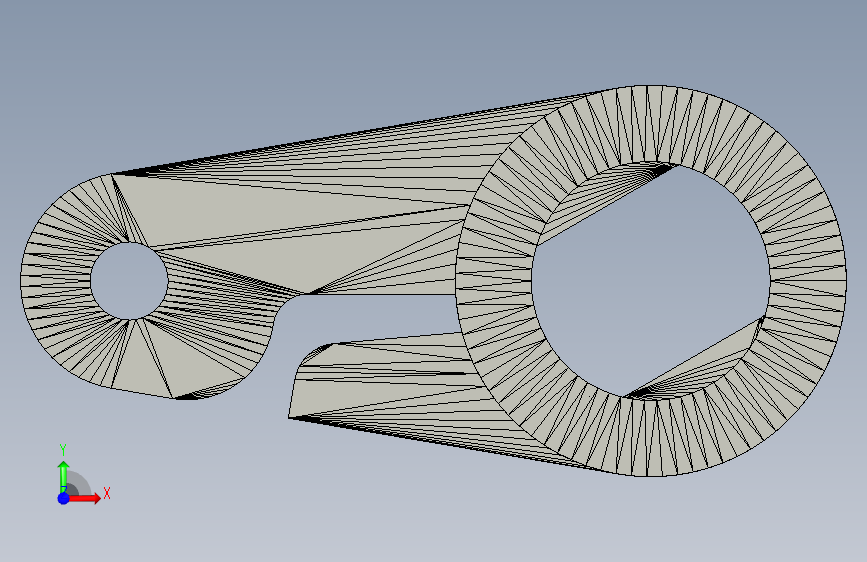
Task: Select the ring face around the small round hole
Action: (55, 281)
